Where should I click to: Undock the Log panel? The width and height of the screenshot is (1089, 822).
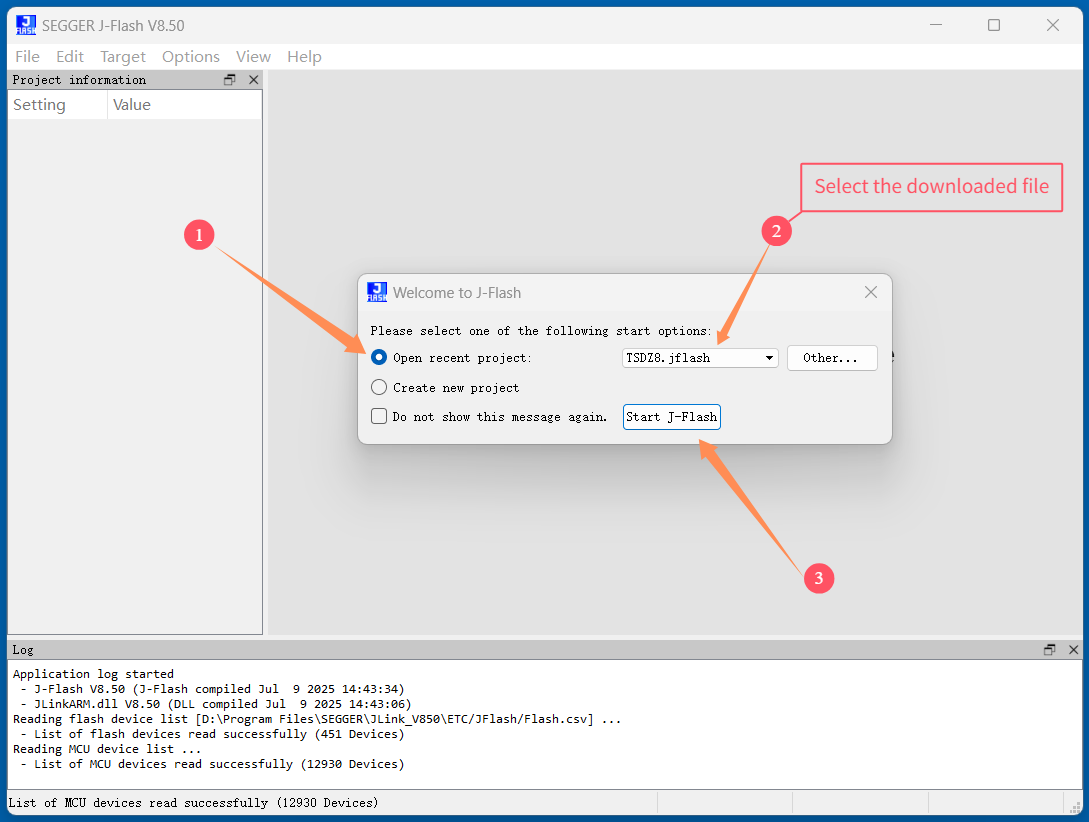pos(1049,650)
